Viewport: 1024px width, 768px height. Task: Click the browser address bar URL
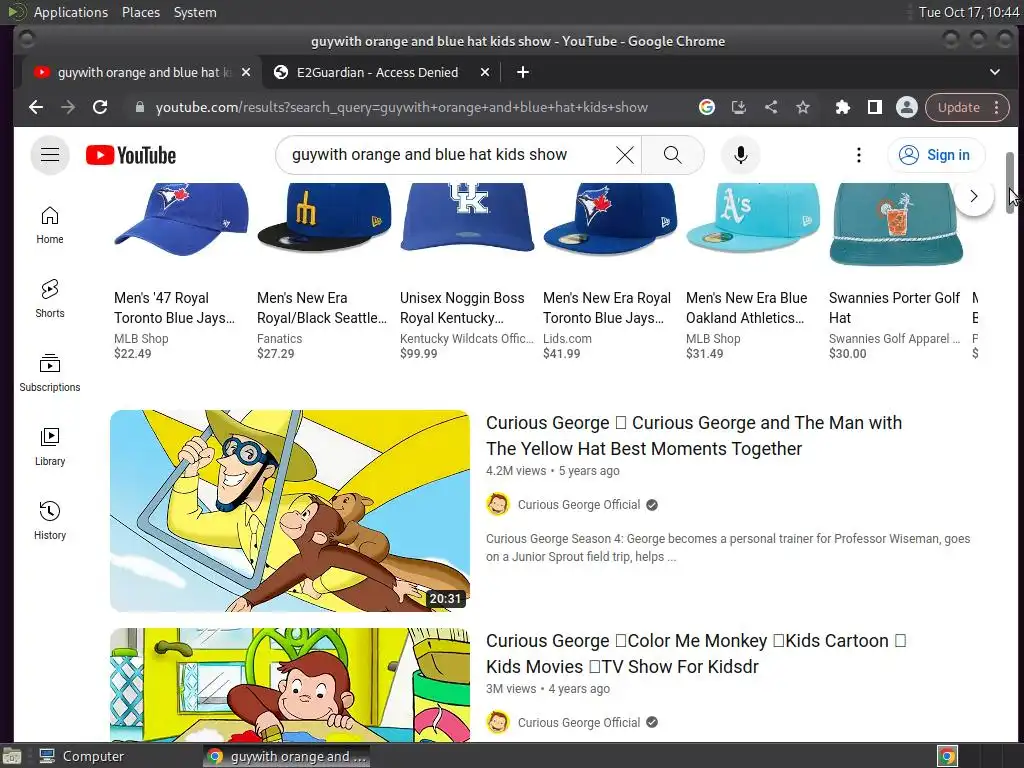point(402,107)
